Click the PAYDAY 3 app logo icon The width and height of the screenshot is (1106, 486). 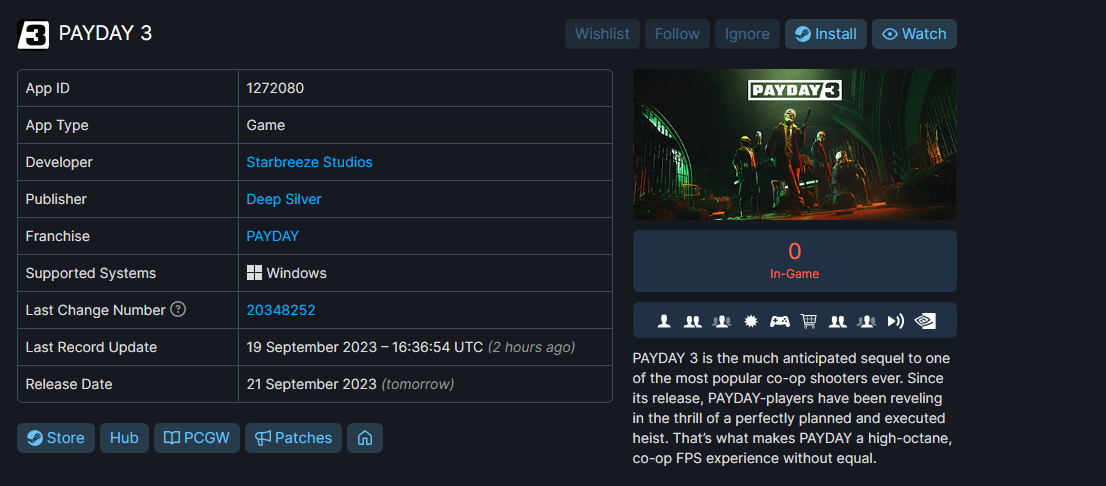click(33, 34)
